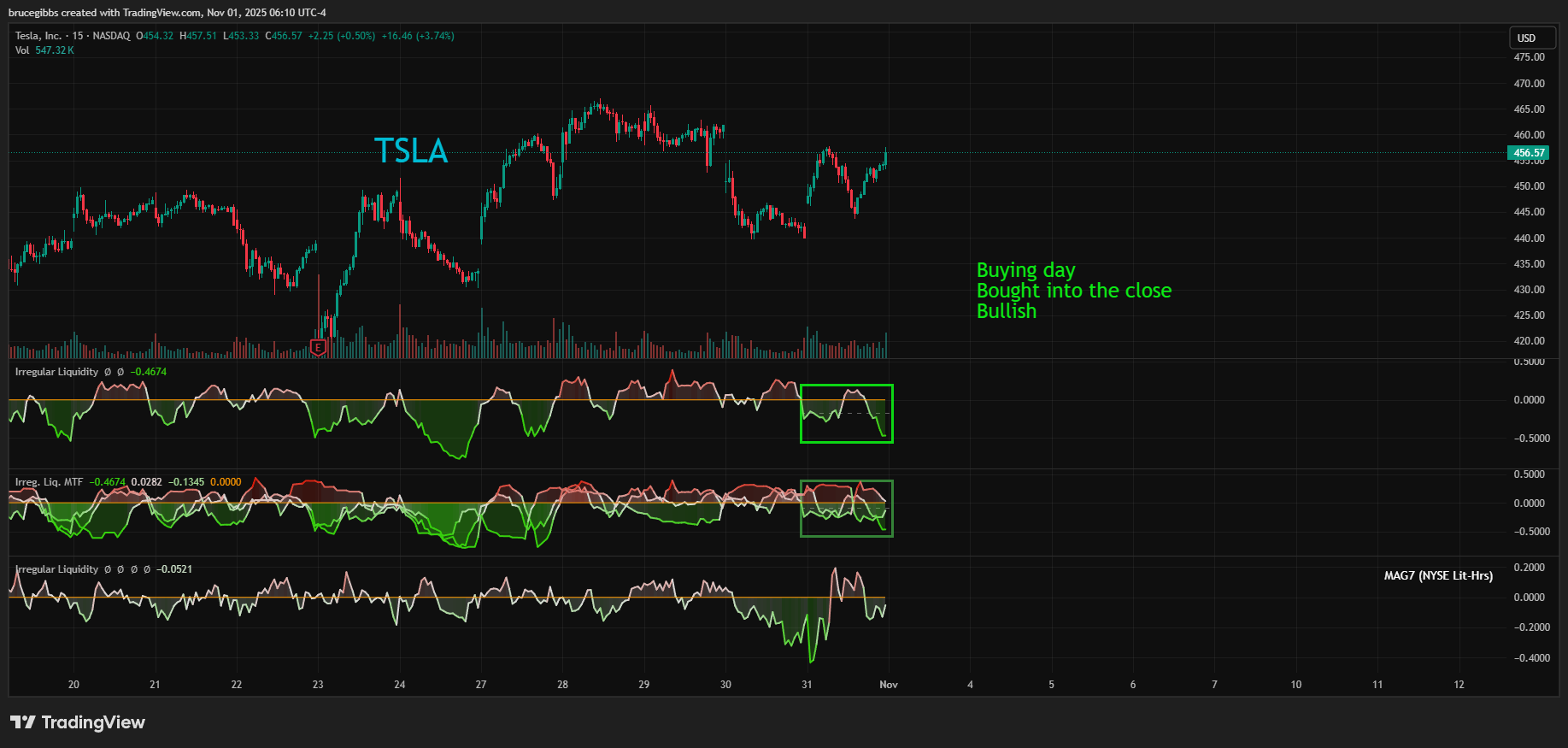Click the Tesla, Inc. symbol title

point(38,36)
